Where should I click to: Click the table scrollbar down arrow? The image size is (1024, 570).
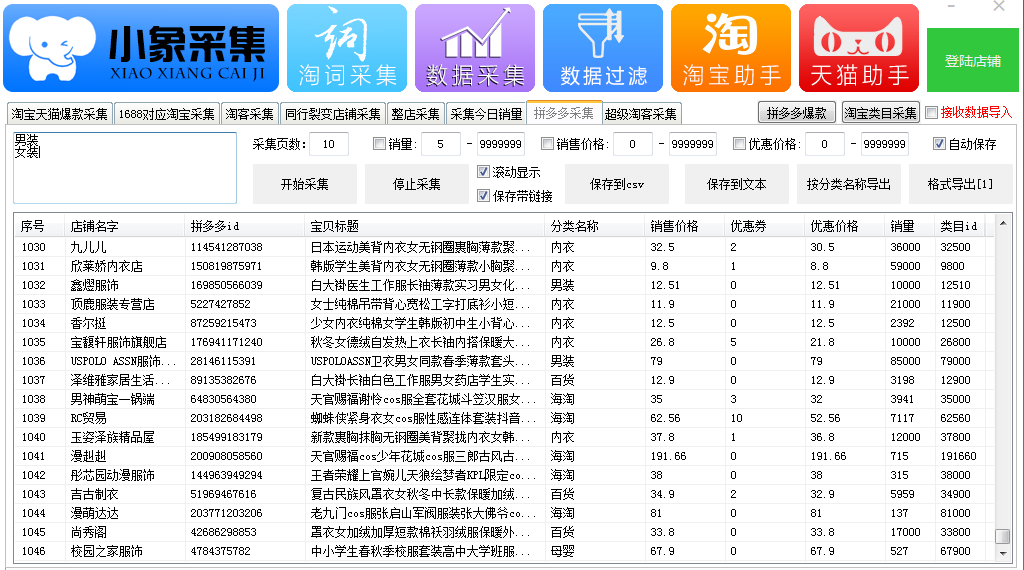(1003, 553)
